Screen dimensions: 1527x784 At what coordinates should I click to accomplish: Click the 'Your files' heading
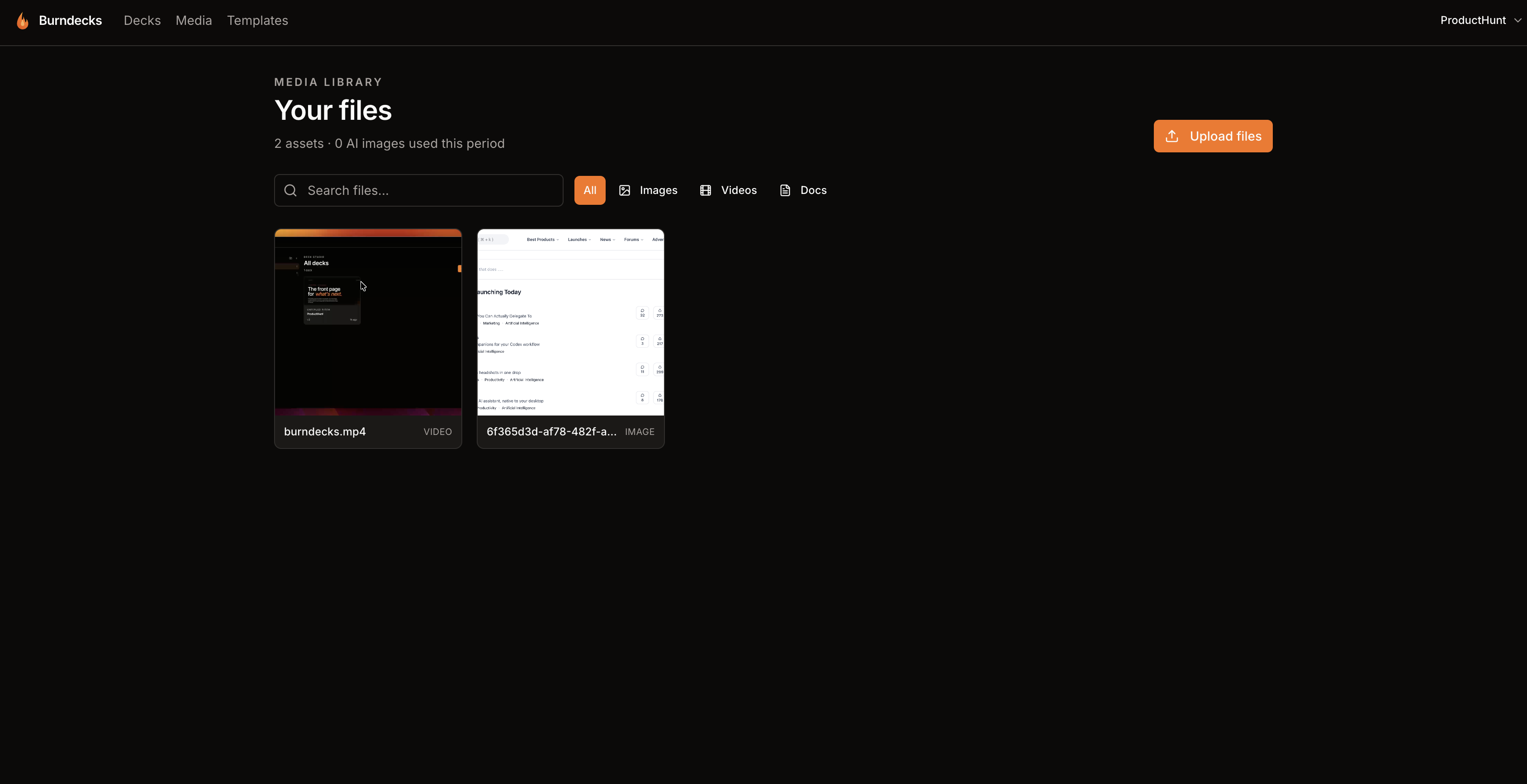(x=333, y=110)
